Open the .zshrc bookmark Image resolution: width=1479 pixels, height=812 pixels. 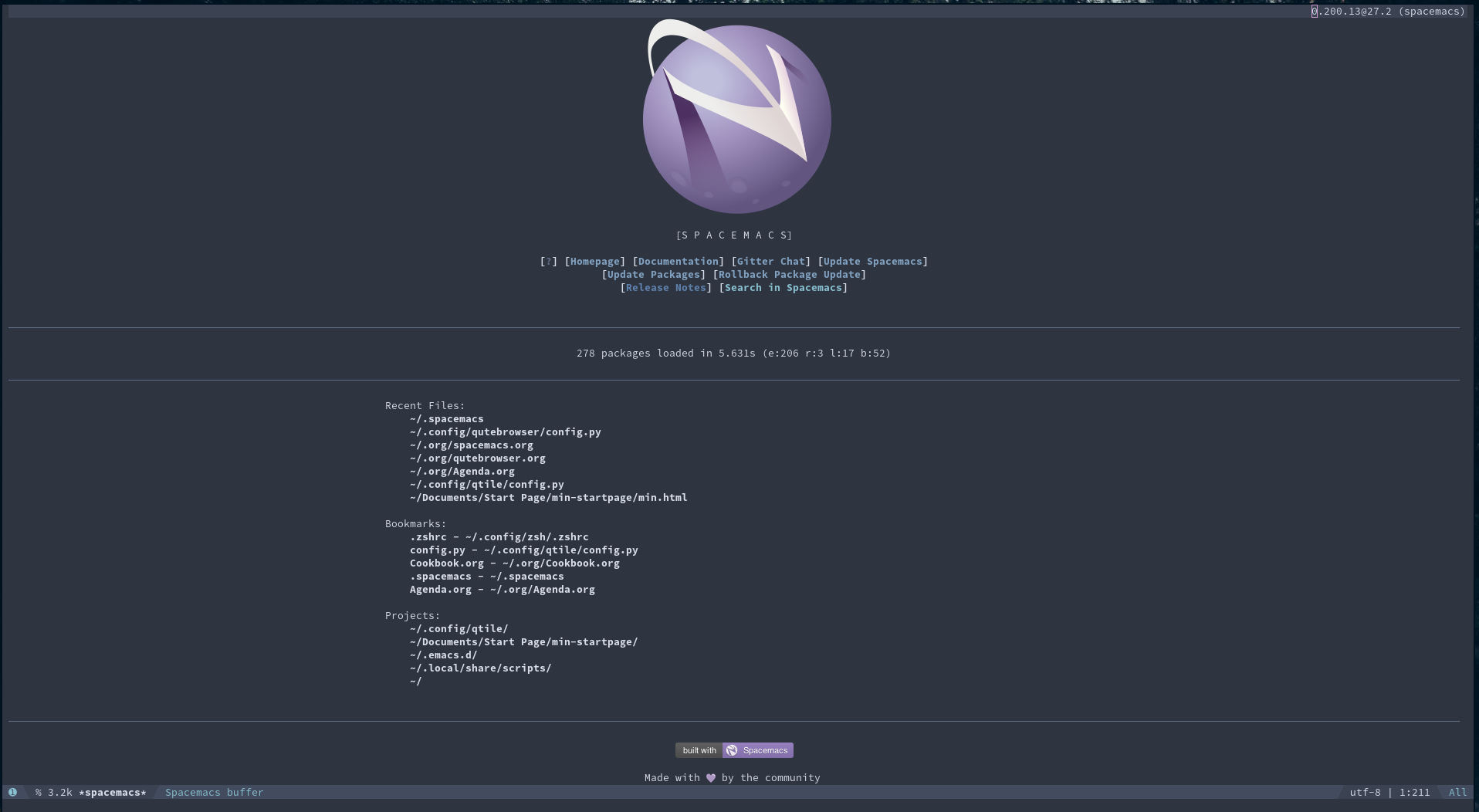(x=499, y=537)
